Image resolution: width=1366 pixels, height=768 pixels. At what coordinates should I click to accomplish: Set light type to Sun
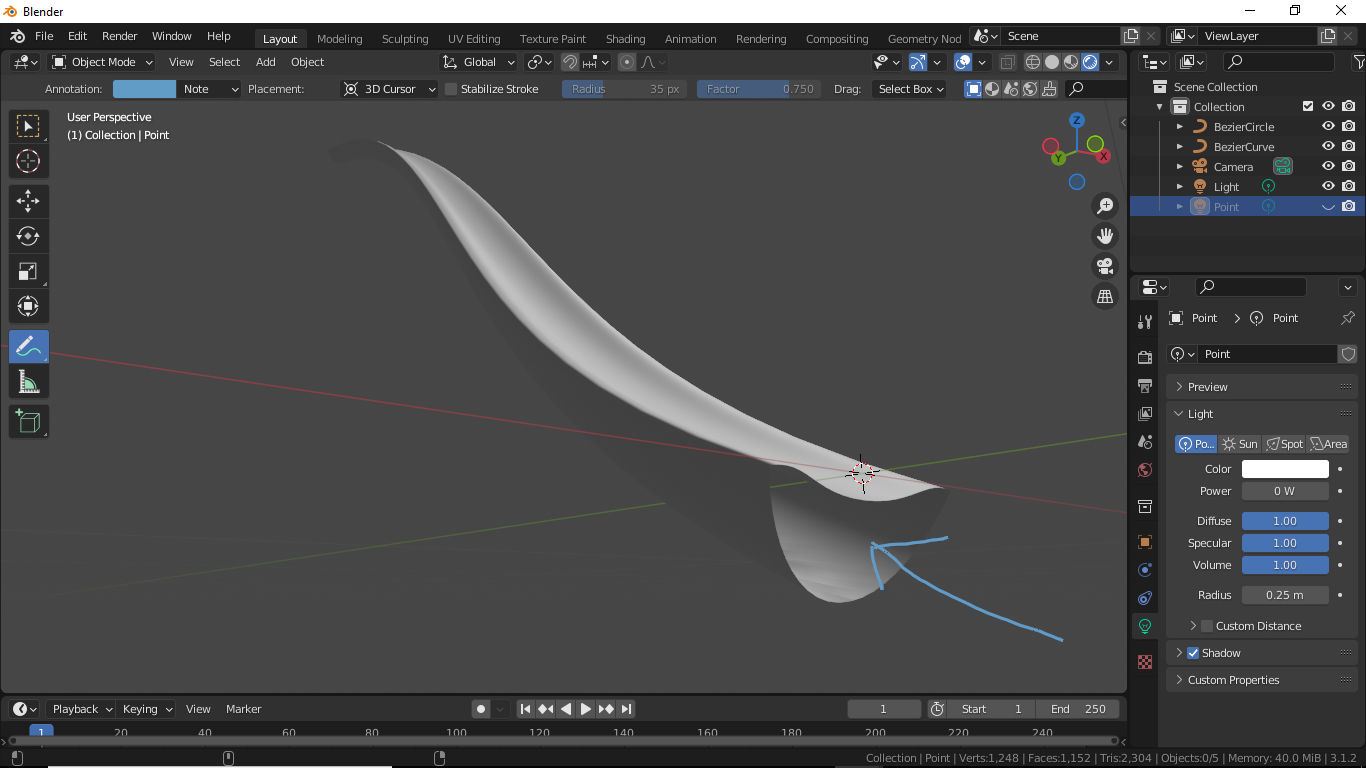point(1240,444)
